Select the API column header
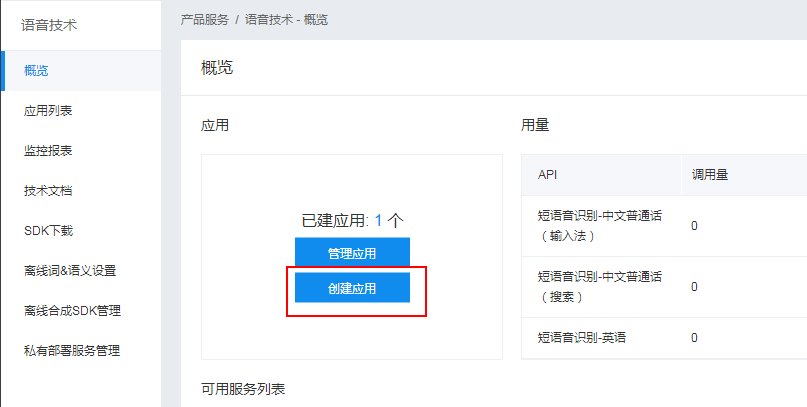807x407 pixels. coord(601,175)
